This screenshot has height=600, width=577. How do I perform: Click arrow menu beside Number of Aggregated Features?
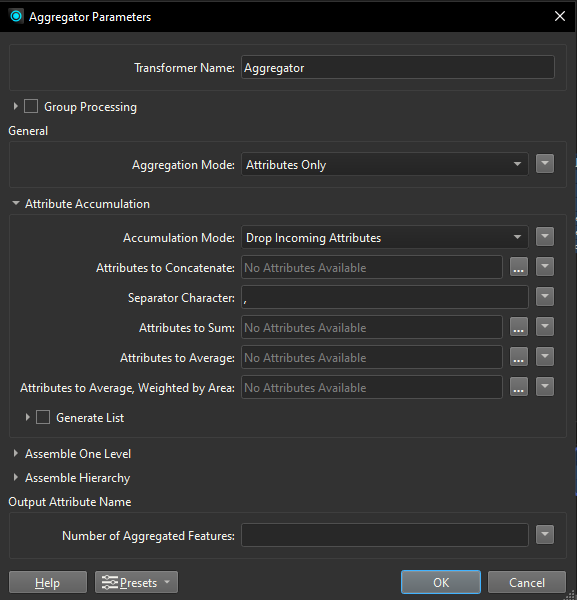[545, 535]
